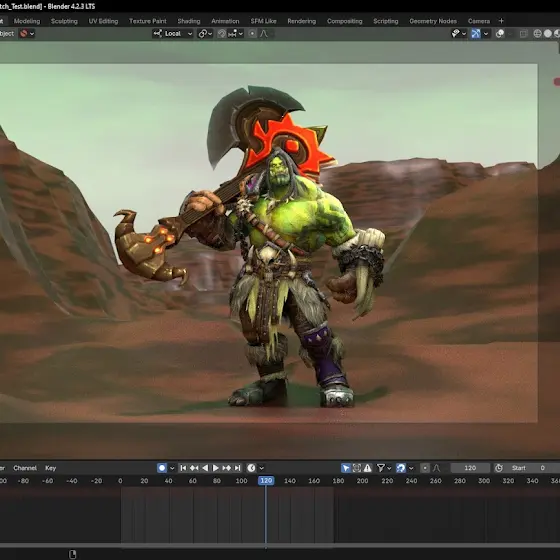
Task: Open the pivot point dropdown
Action: [x=205, y=34]
